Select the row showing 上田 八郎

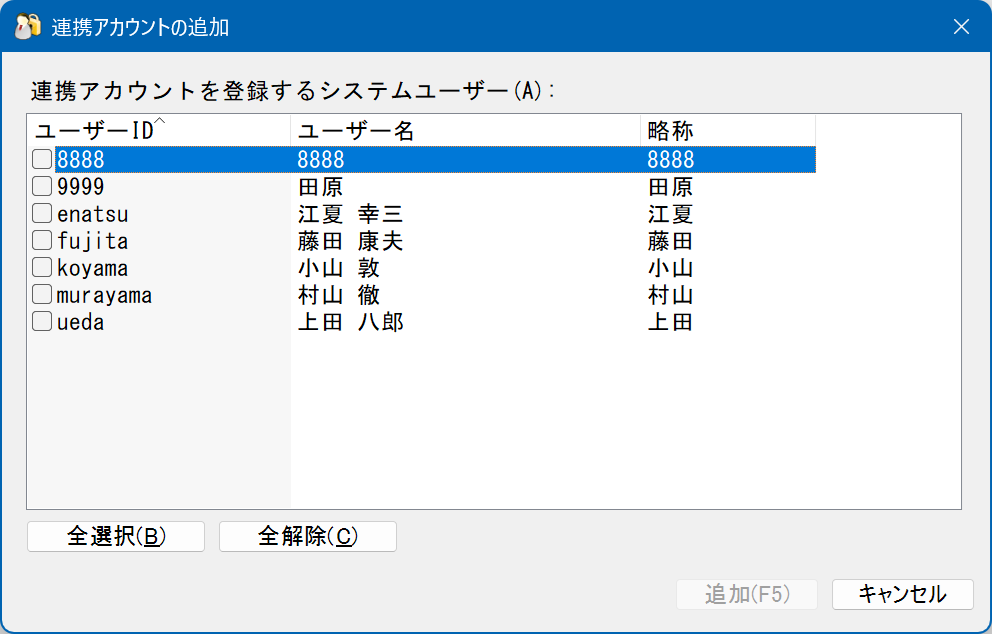[x=400, y=320]
